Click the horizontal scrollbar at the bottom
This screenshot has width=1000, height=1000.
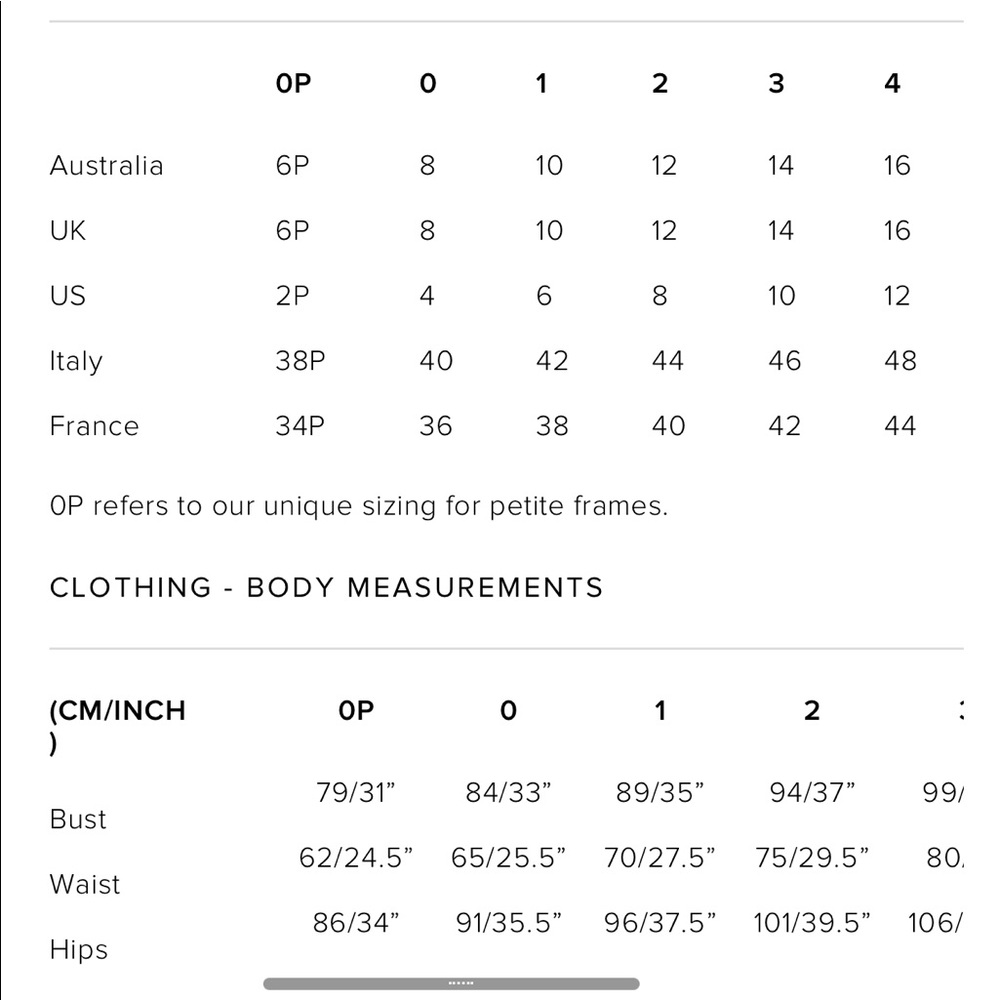(x=452, y=983)
